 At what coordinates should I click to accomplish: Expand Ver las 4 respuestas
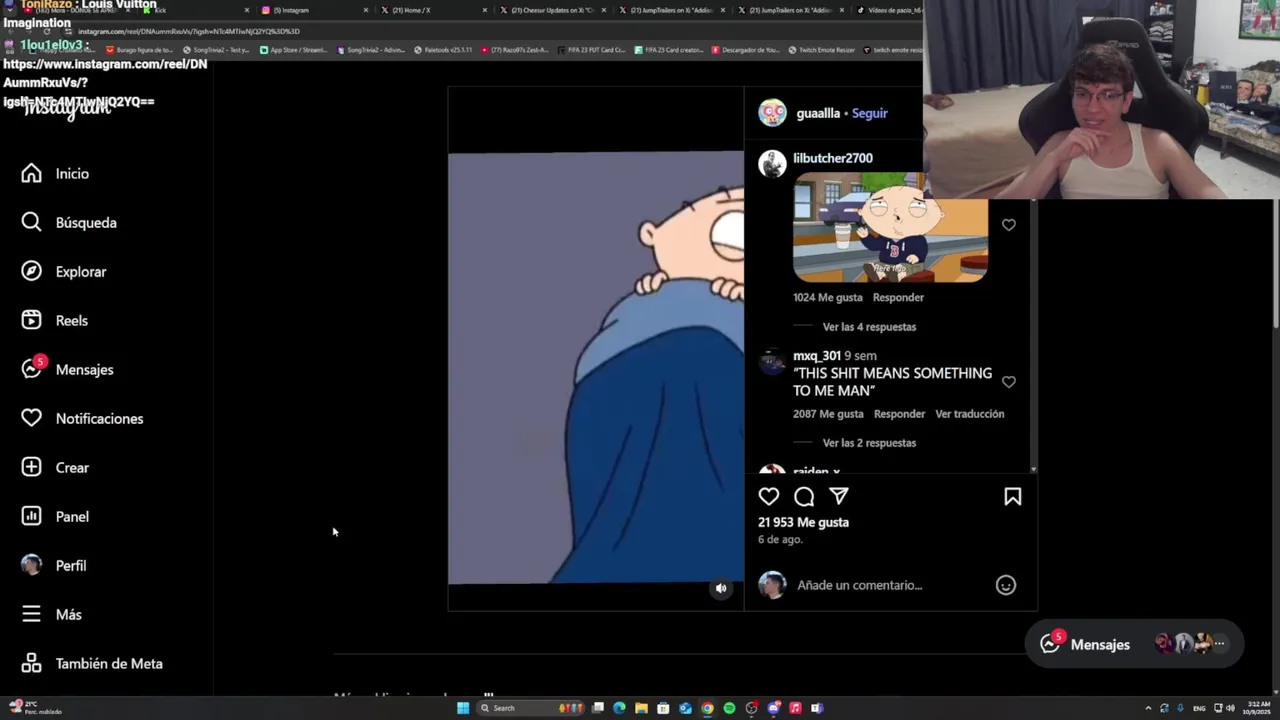[x=869, y=327]
